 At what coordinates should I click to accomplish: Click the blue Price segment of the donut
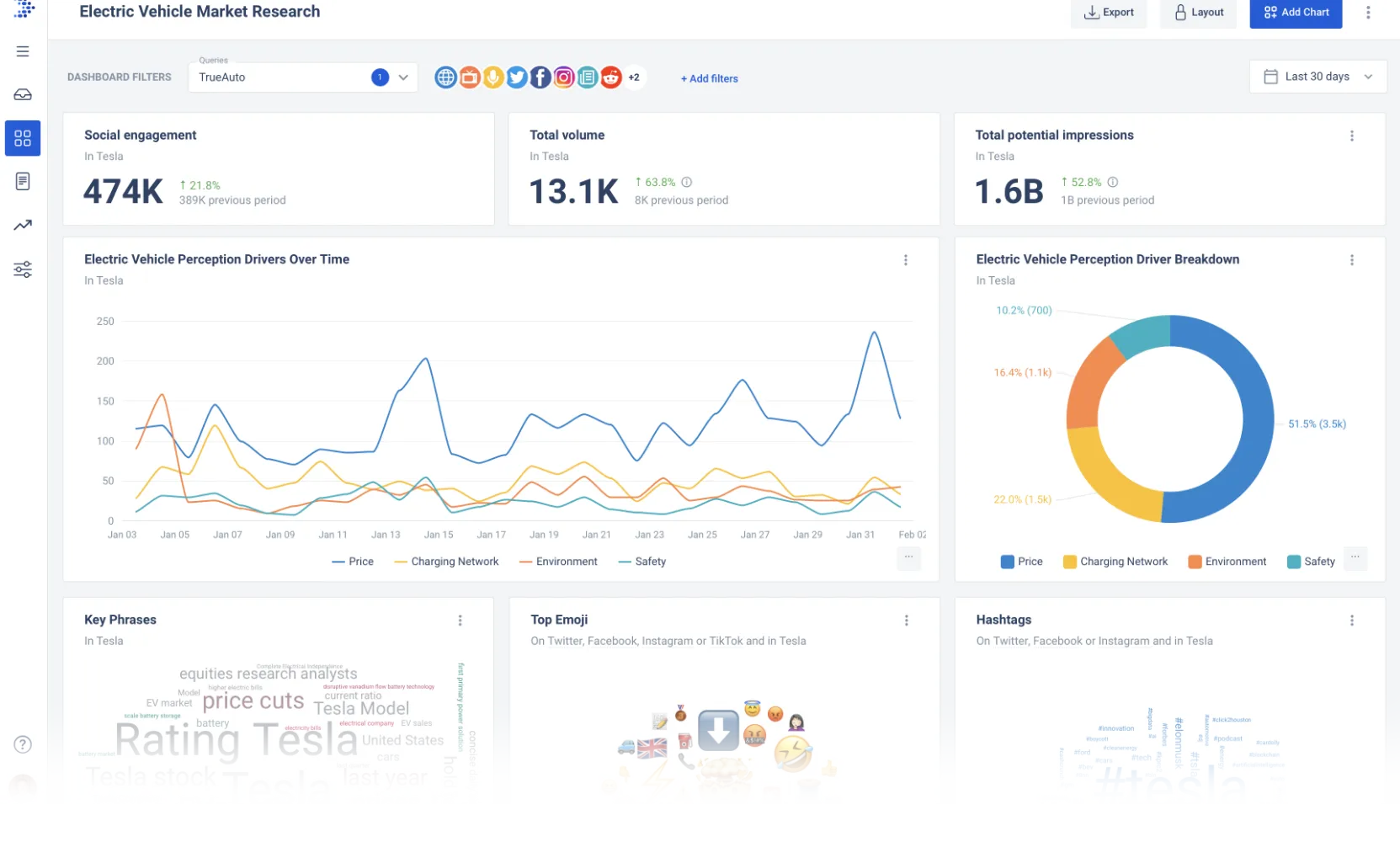click(1258, 421)
